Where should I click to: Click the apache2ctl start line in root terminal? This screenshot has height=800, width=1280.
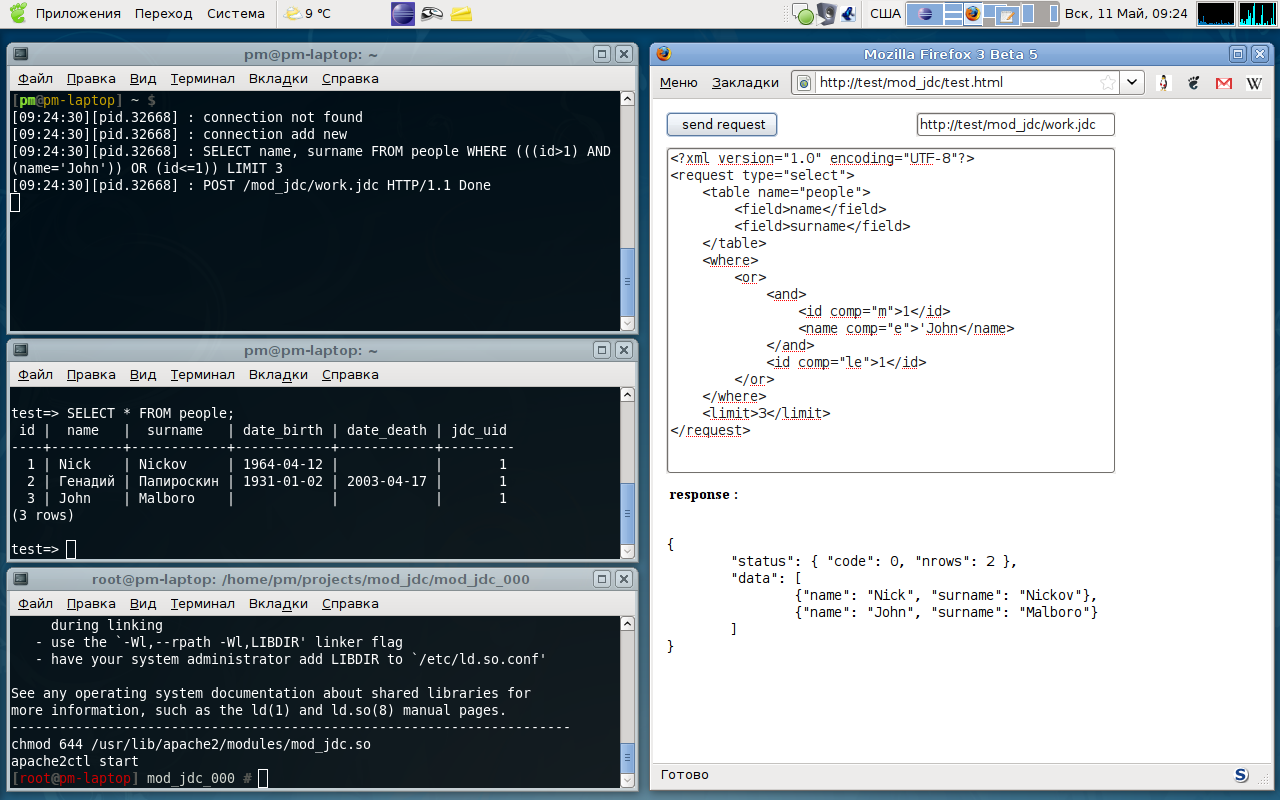[x=75, y=761]
